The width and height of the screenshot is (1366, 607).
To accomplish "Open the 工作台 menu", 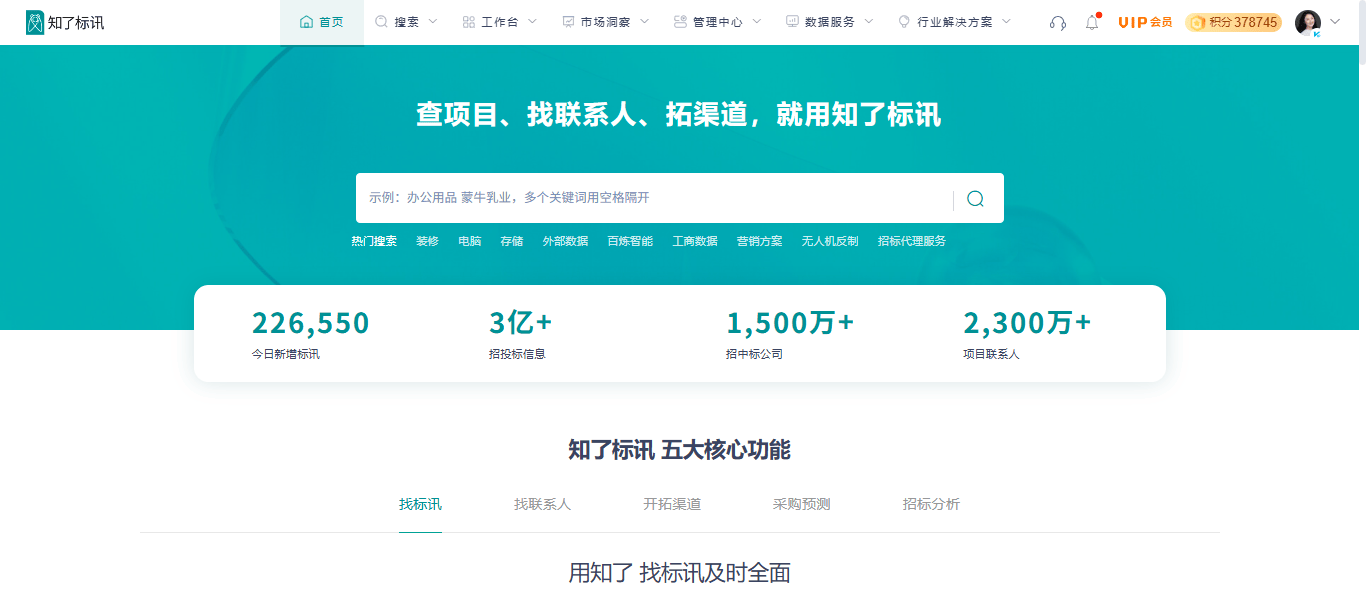I will click(x=499, y=22).
